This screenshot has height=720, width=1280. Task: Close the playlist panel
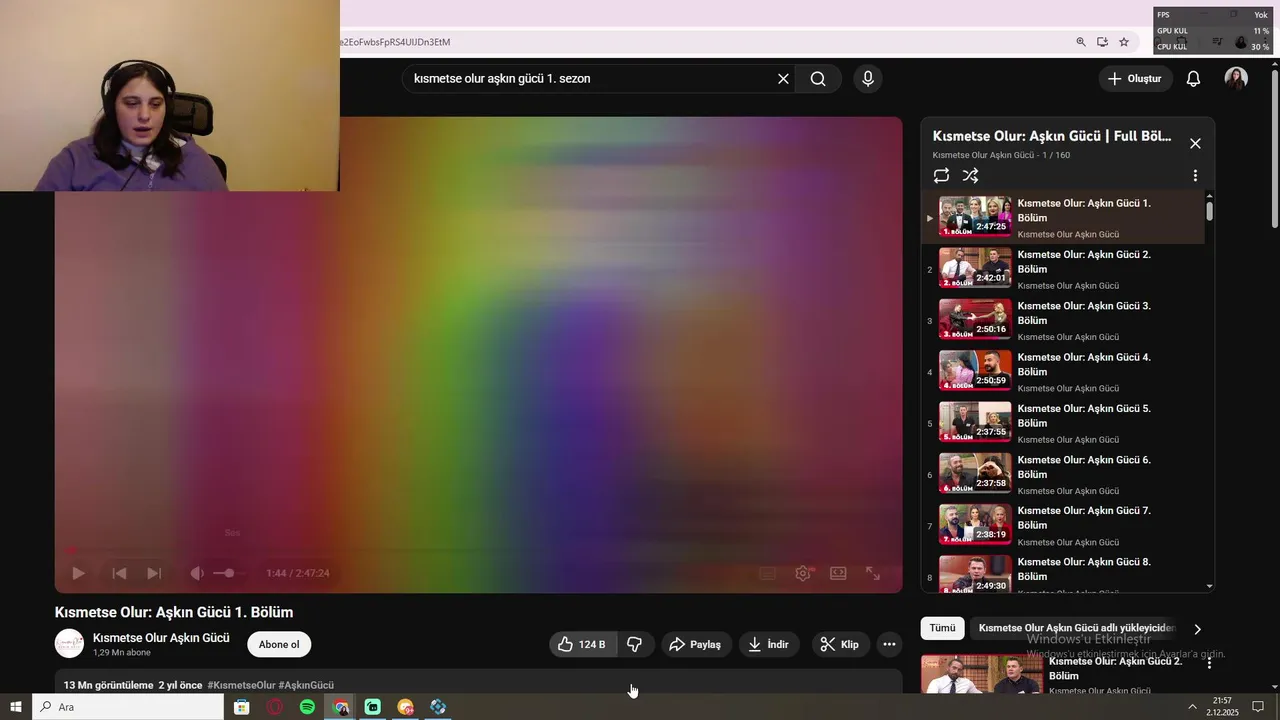tap(1195, 143)
